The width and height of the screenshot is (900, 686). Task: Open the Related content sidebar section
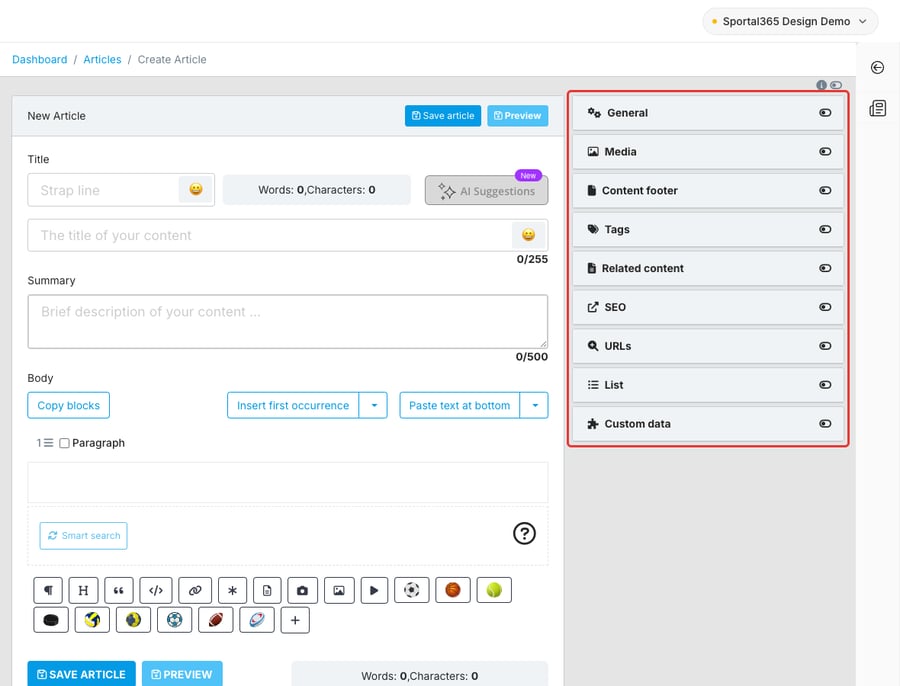(708, 268)
